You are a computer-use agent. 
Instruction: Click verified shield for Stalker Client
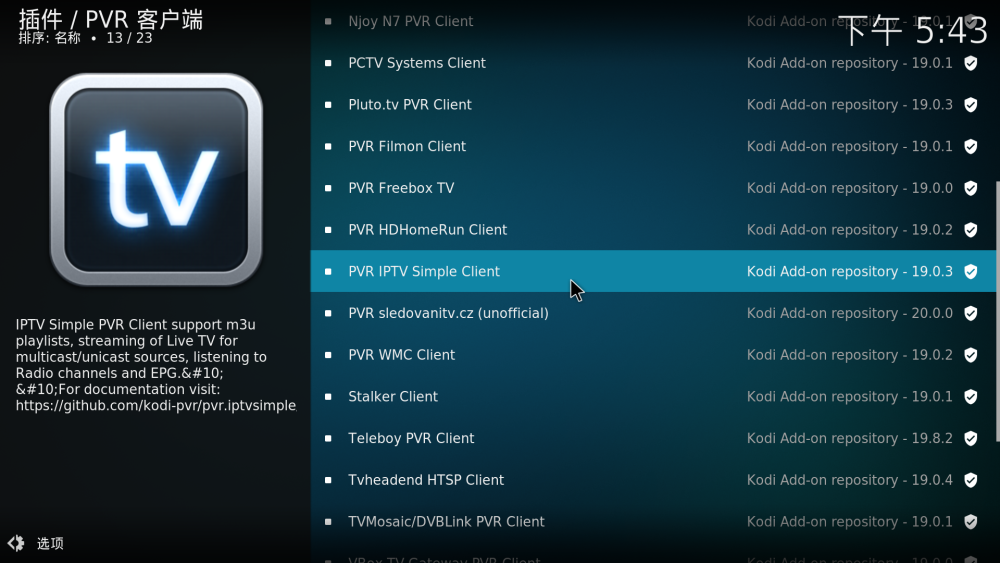click(x=971, y=397)
